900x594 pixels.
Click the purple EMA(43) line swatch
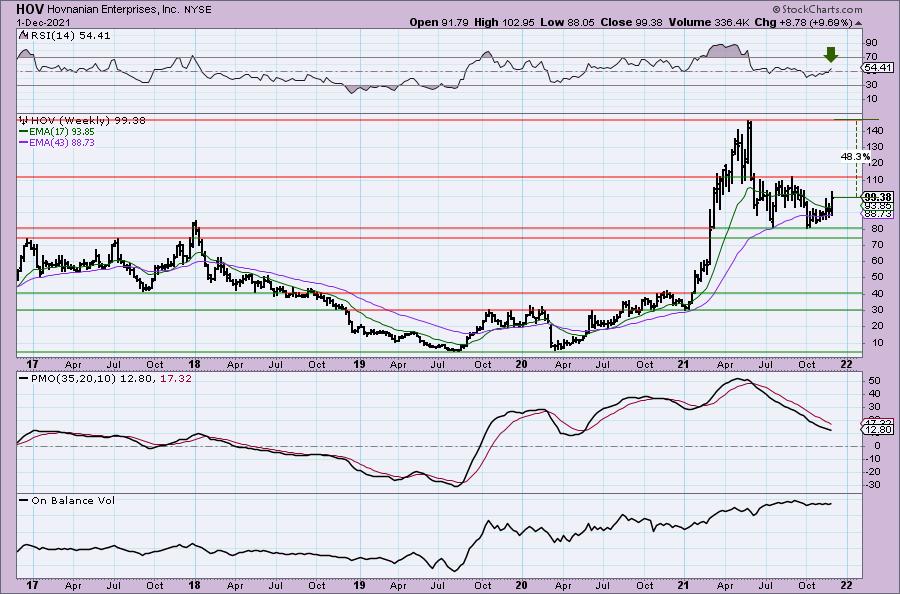(x=24, y=142)
